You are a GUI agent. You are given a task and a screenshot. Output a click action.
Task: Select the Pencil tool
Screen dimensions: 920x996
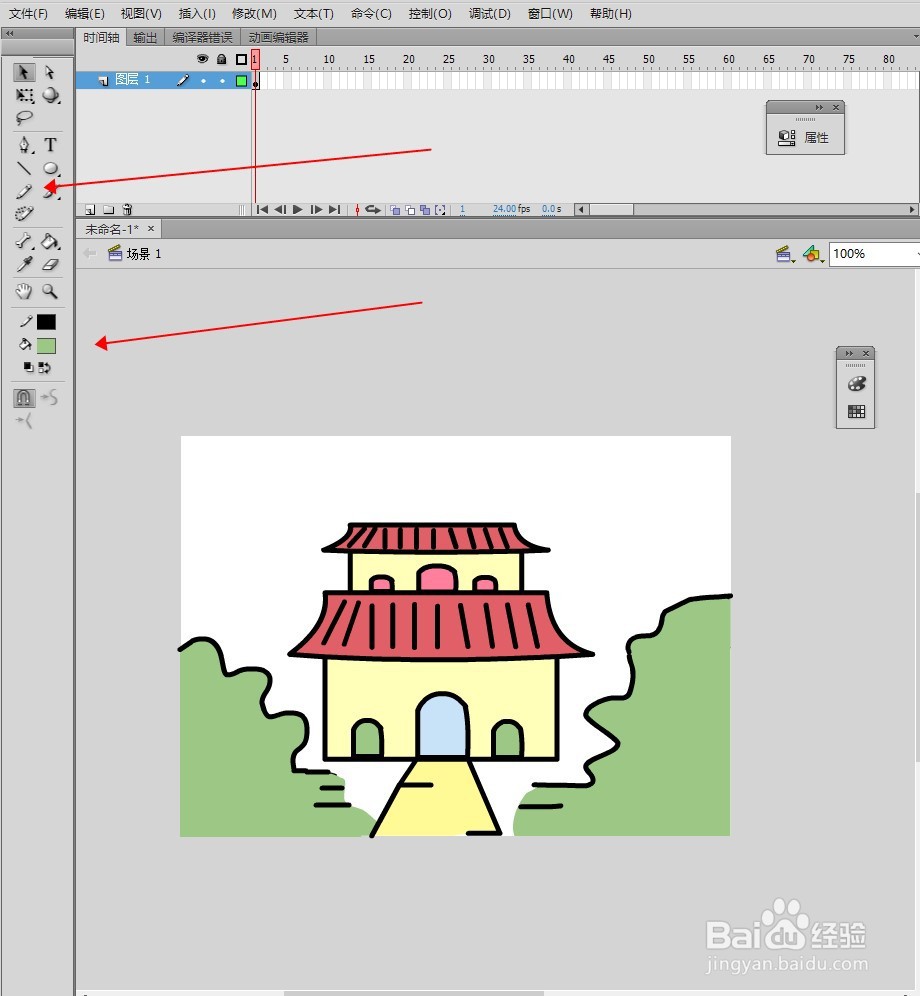[x=24, y=192]
